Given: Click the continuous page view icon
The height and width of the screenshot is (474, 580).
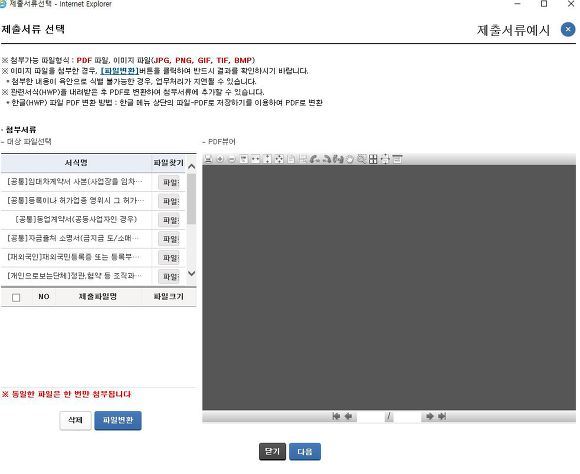Looking at the screenshot, I should tap(303, 159).
